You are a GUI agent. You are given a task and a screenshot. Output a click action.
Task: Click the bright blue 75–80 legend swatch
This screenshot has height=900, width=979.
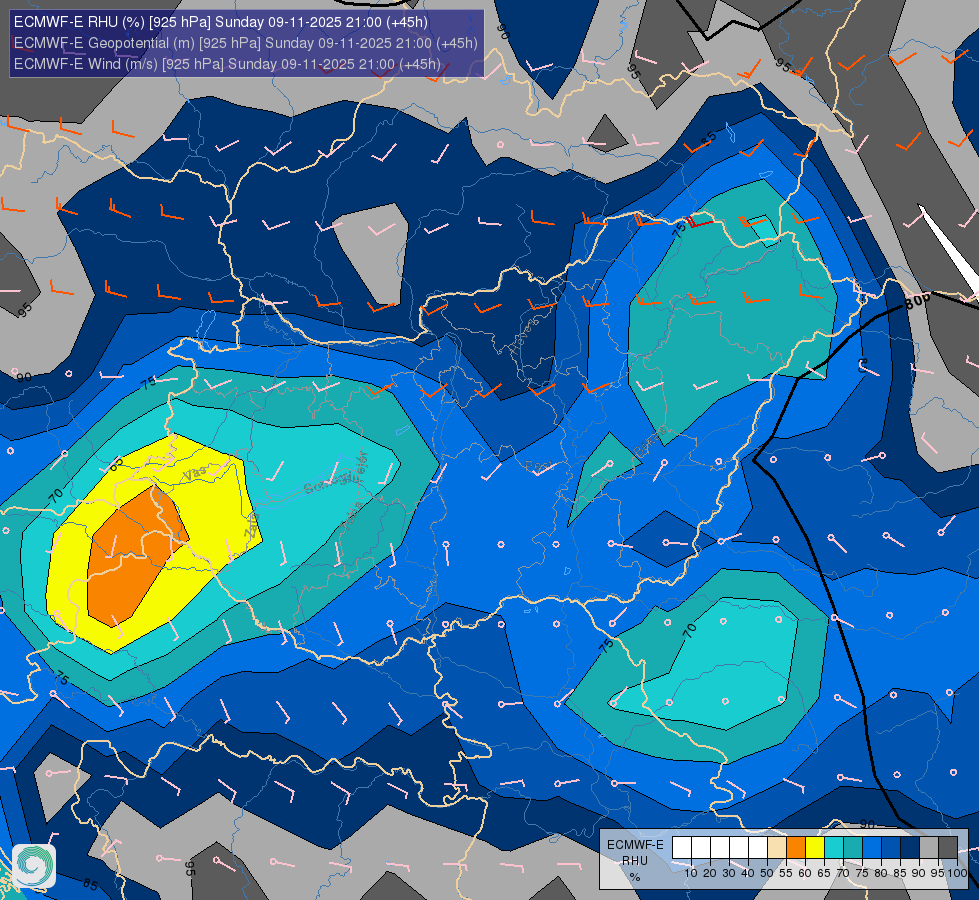point(872,848)
